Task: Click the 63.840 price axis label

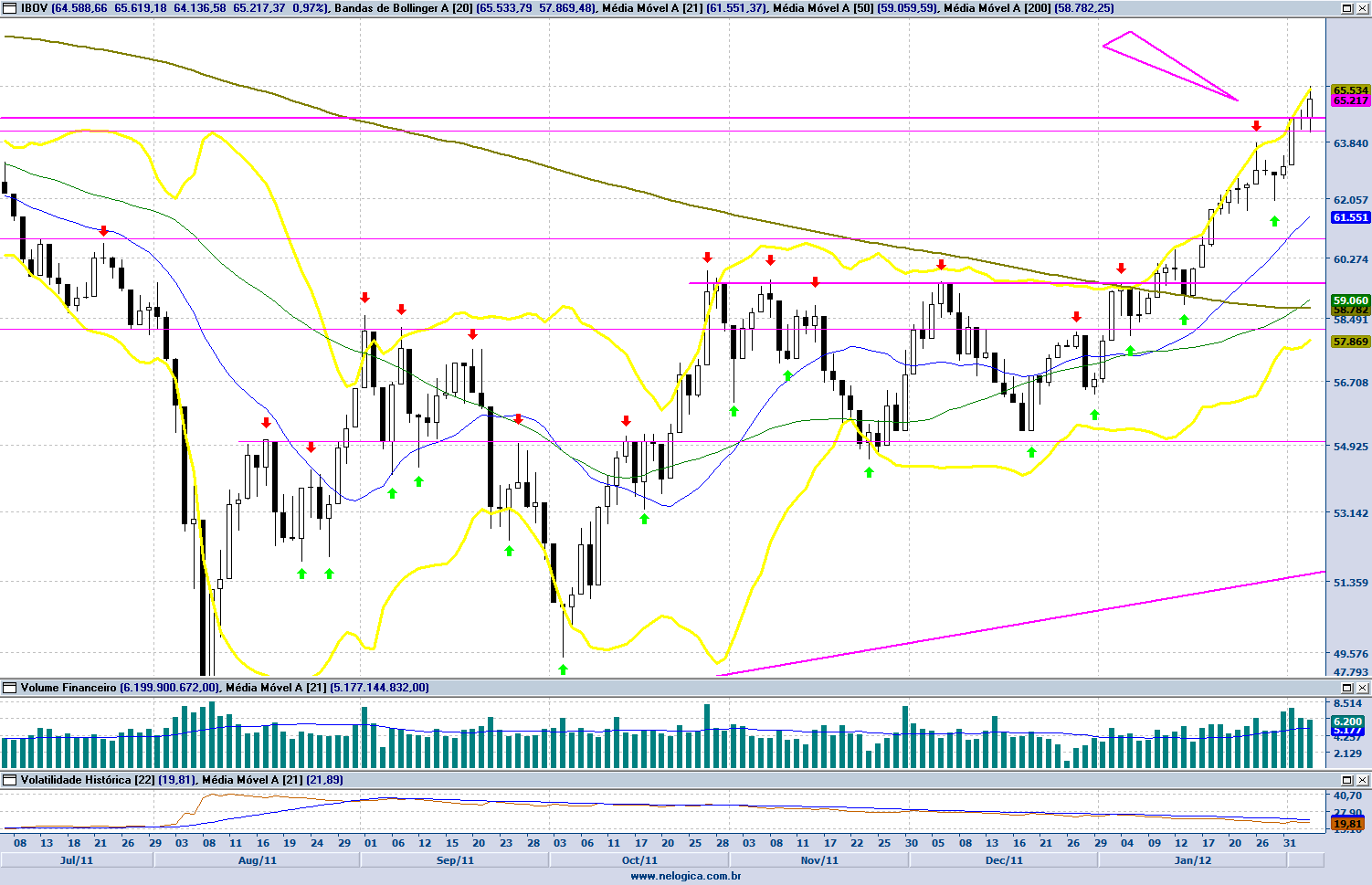Action: (1351, 143)
